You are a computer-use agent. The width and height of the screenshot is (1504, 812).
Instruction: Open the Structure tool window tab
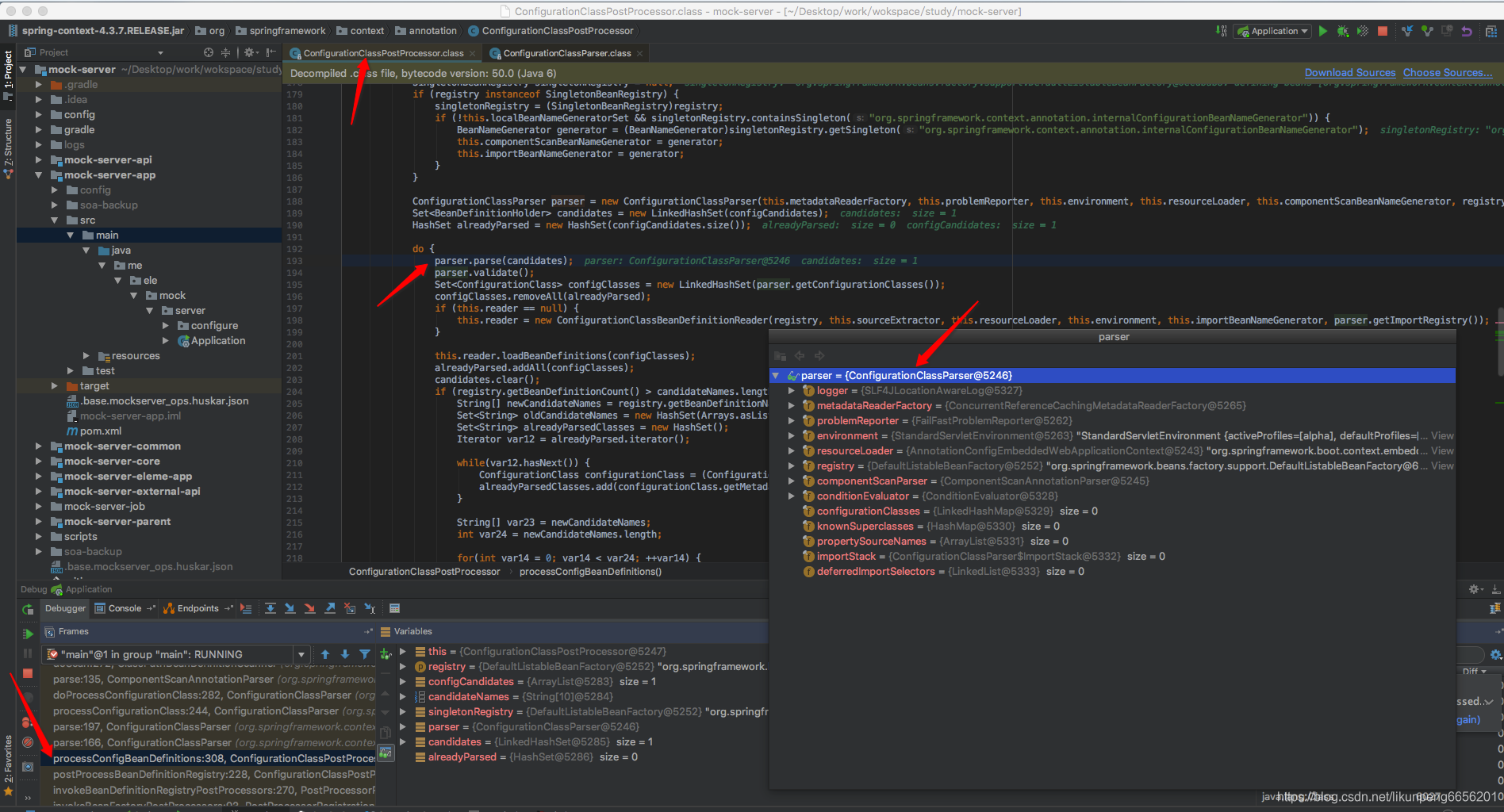(8, 149)
